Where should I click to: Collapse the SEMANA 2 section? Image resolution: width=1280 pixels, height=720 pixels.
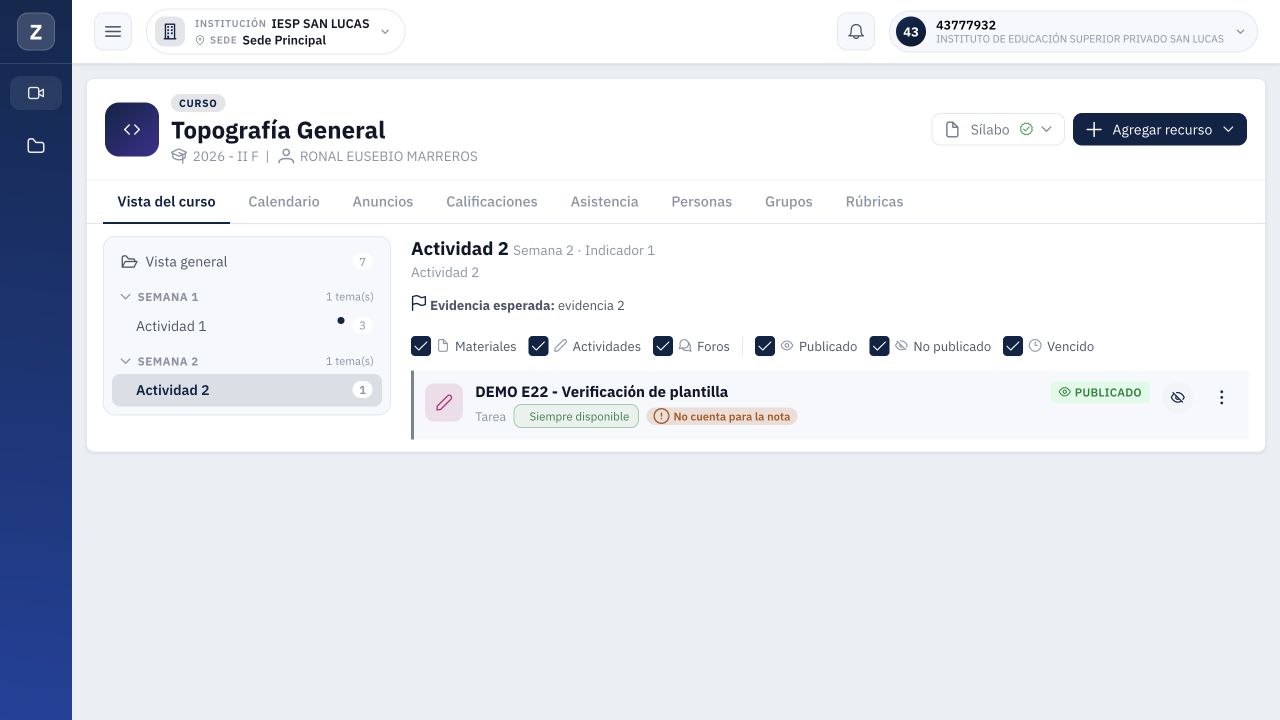[x=126, y=361]
